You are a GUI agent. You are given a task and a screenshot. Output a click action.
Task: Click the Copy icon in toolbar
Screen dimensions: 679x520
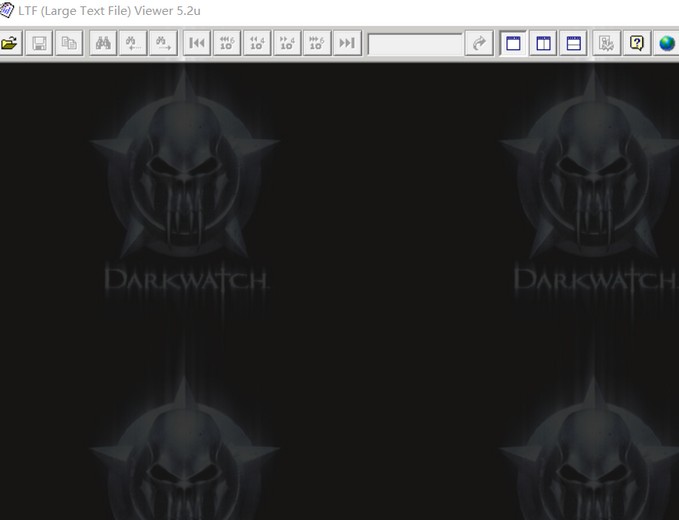click(x=69, y=43)
